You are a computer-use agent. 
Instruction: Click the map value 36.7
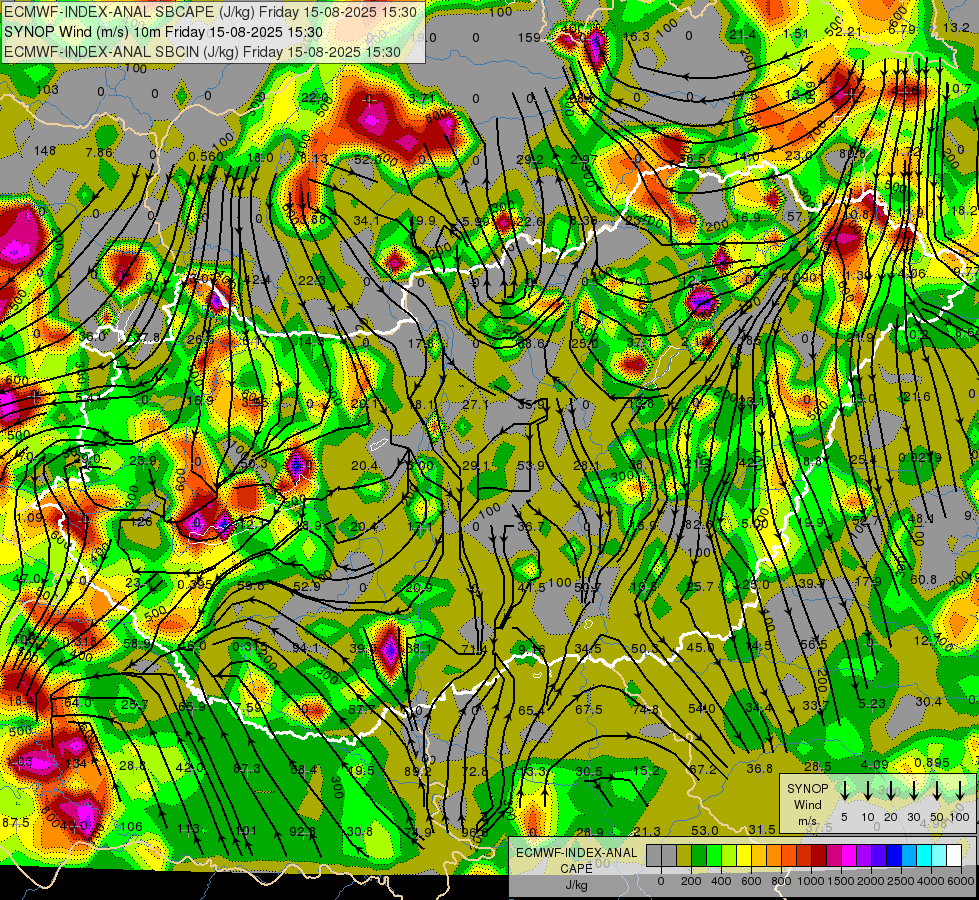[x=531, y=527]
